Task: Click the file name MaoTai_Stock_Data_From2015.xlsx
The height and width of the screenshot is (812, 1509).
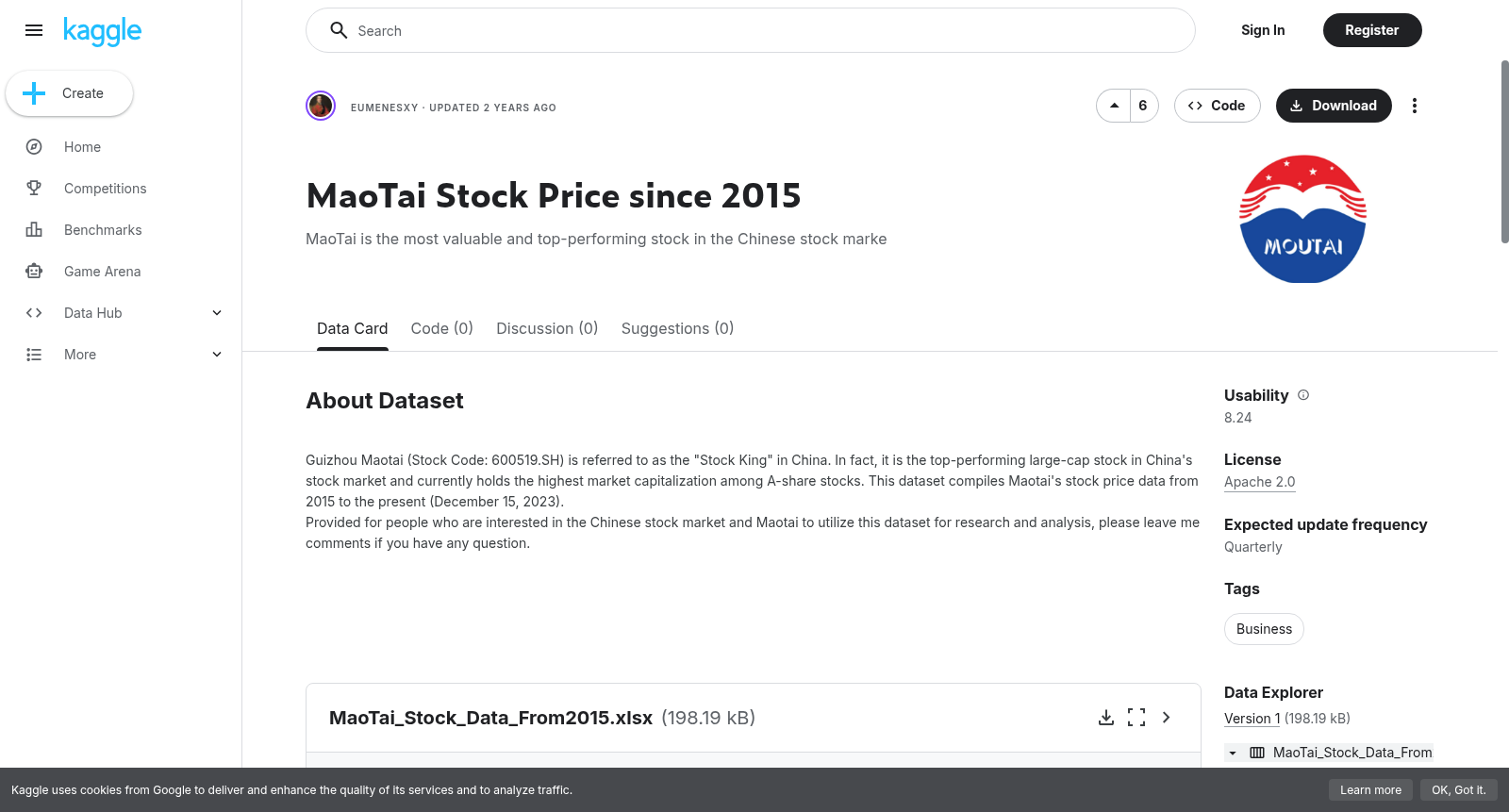Action: tap(490, 718)
